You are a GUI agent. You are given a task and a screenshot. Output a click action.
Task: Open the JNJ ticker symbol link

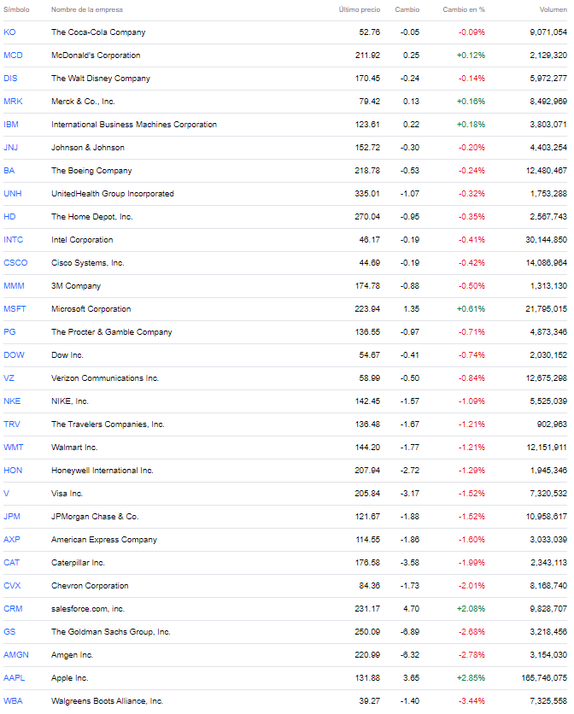coord(10,148)
